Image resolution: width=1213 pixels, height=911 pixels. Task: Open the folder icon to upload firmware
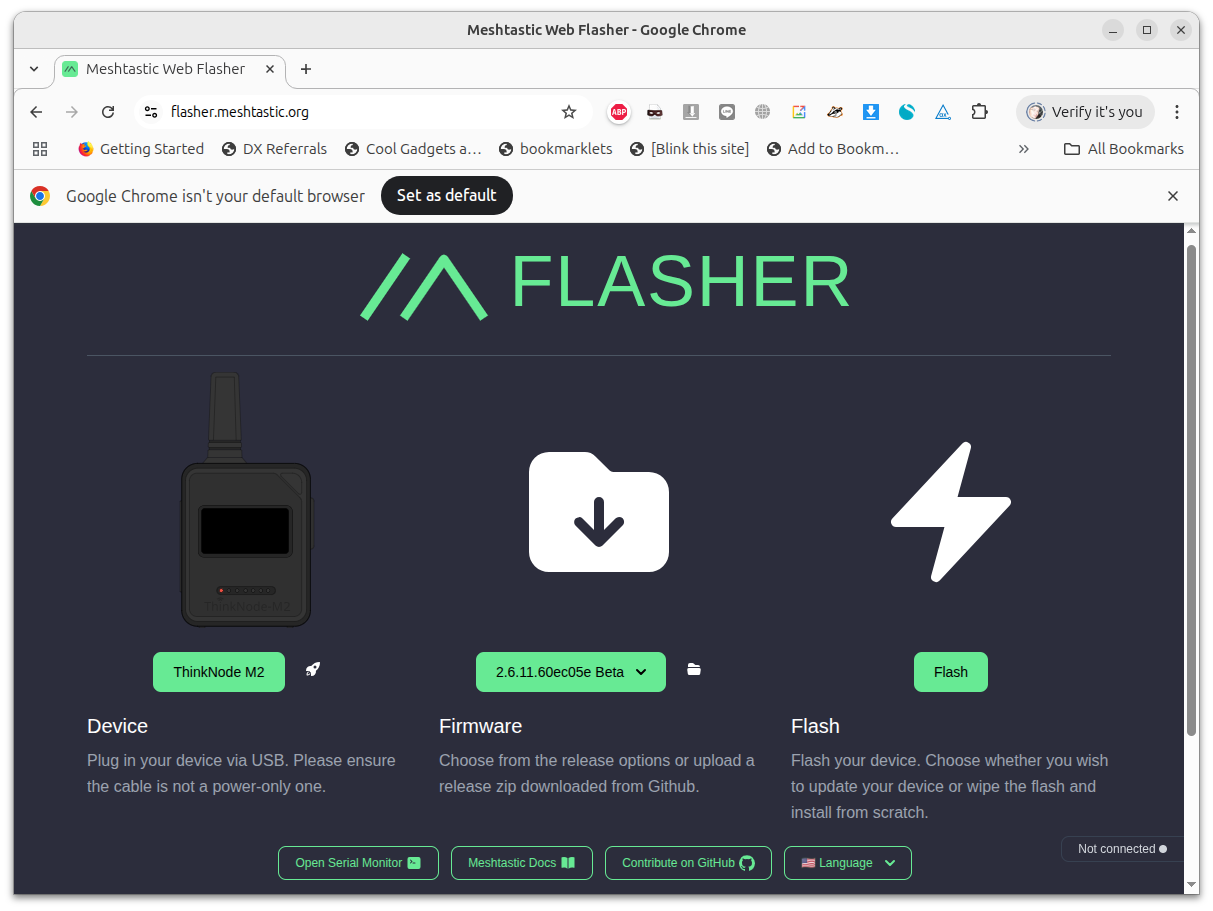point(694,670)
